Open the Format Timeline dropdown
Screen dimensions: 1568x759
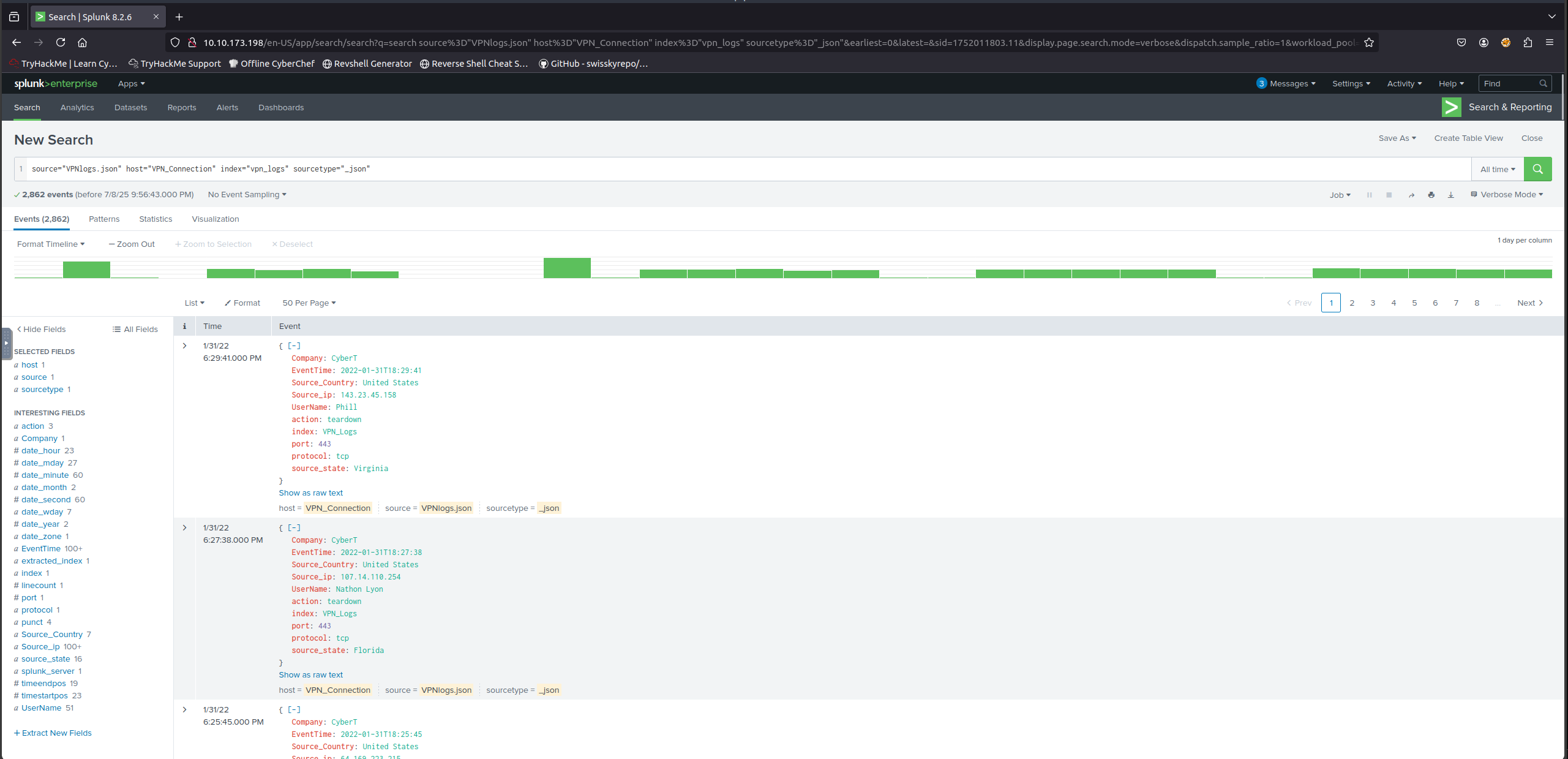pyautogui.click(x=51, y=244)
